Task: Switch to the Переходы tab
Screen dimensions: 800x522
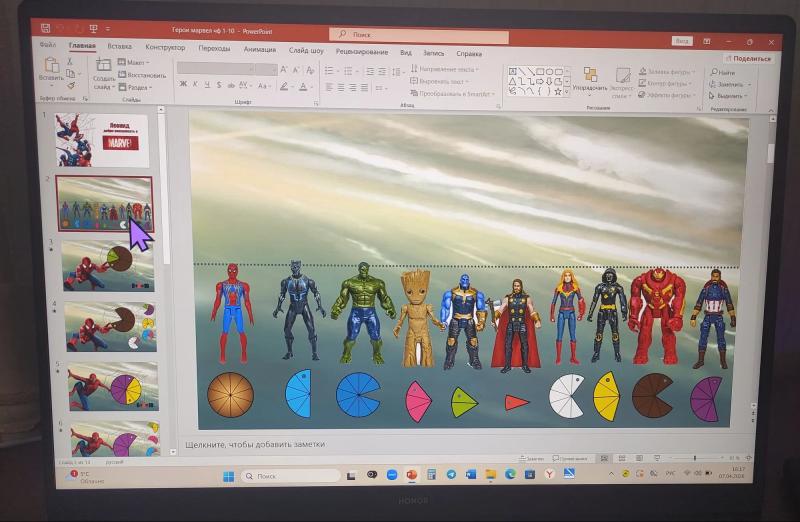Action: [214, 49]
